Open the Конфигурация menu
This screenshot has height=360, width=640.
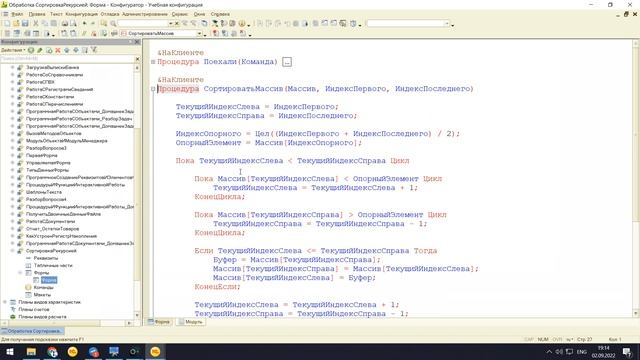point(82,14)
